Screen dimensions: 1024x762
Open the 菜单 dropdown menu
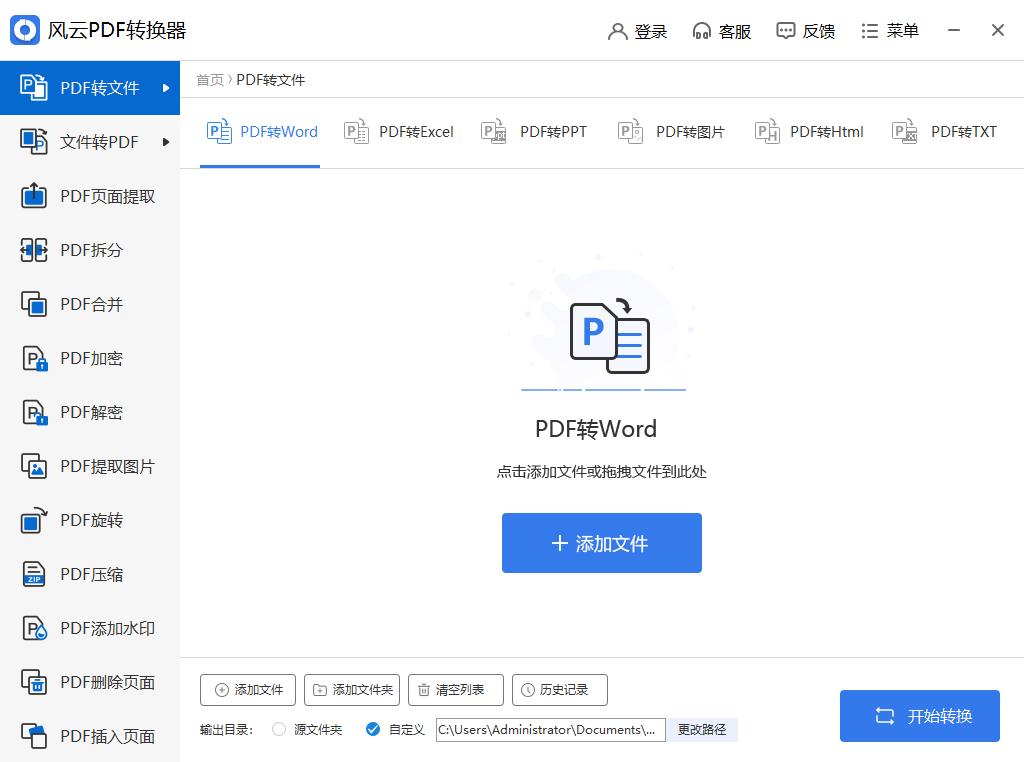point(890,30)
